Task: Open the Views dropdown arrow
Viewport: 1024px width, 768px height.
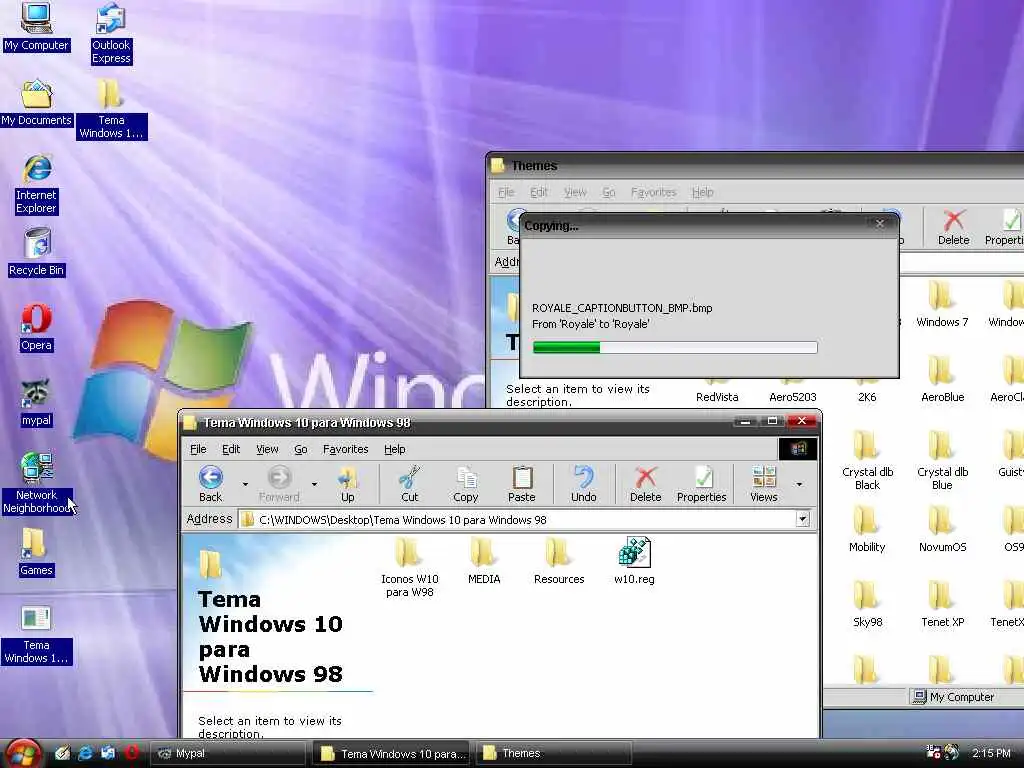Action: [799, 484]
